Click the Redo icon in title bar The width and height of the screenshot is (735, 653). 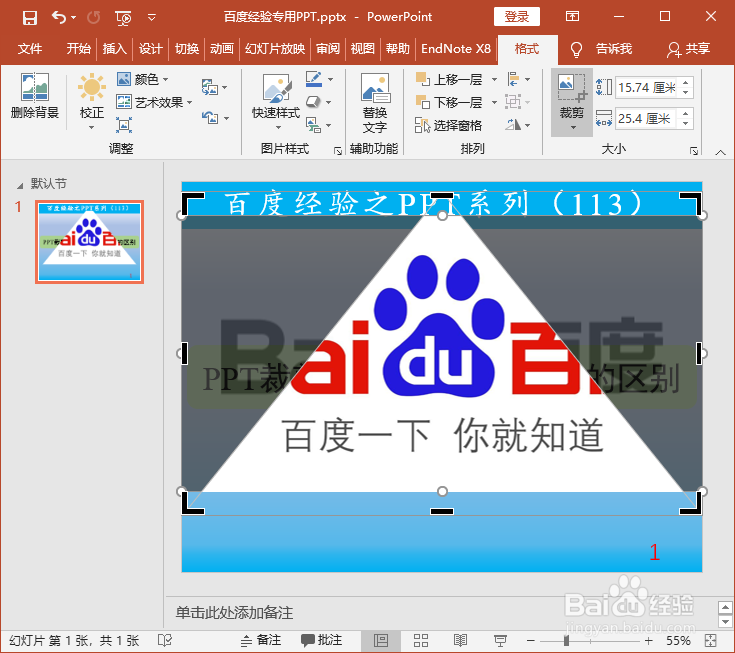[x=94, y=17]
